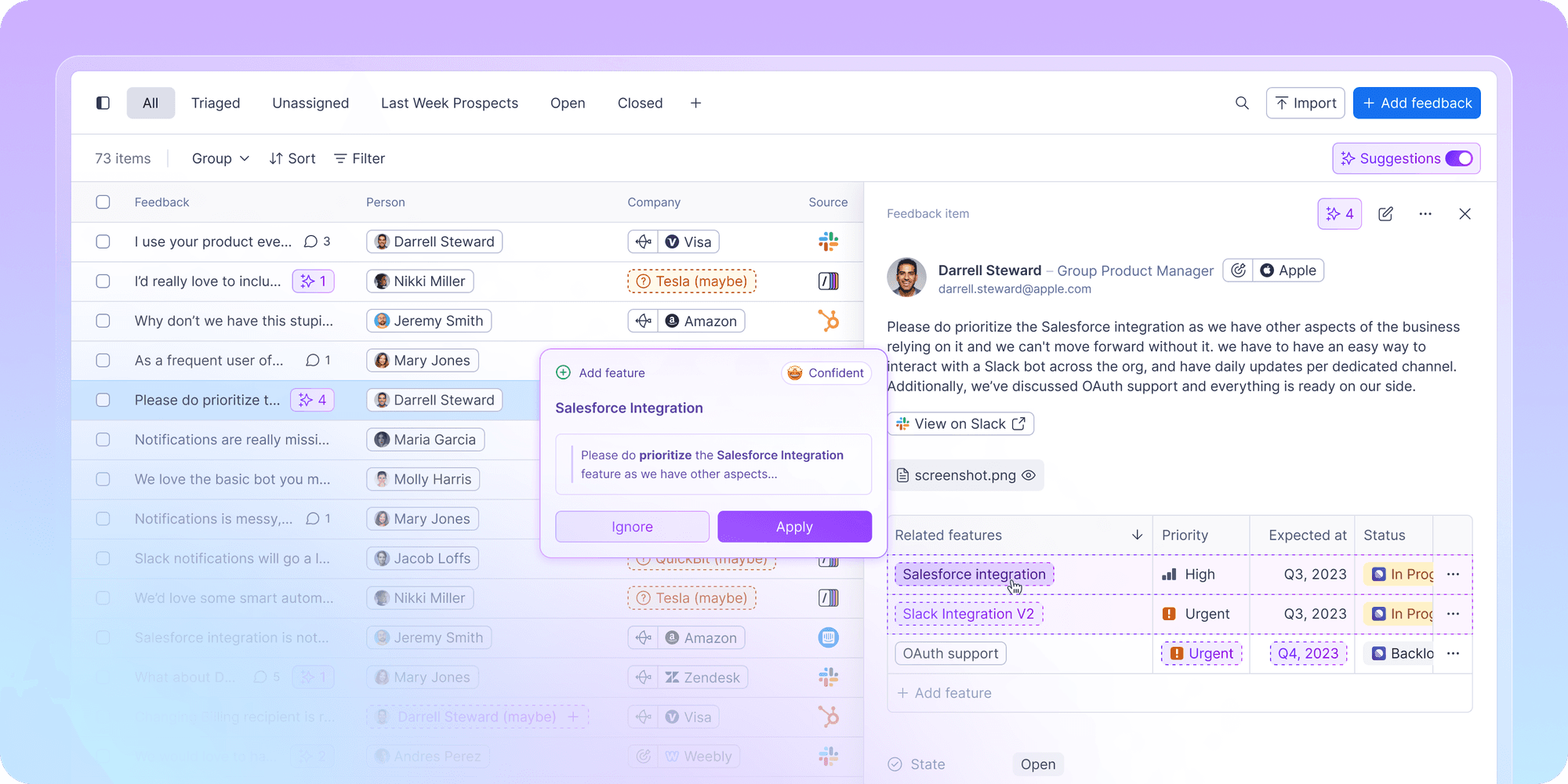Apply the Salesforce Integration suggestion
Image resolution: width=1568 pixels, height=784 pixels.
click(x=794, y=527)
